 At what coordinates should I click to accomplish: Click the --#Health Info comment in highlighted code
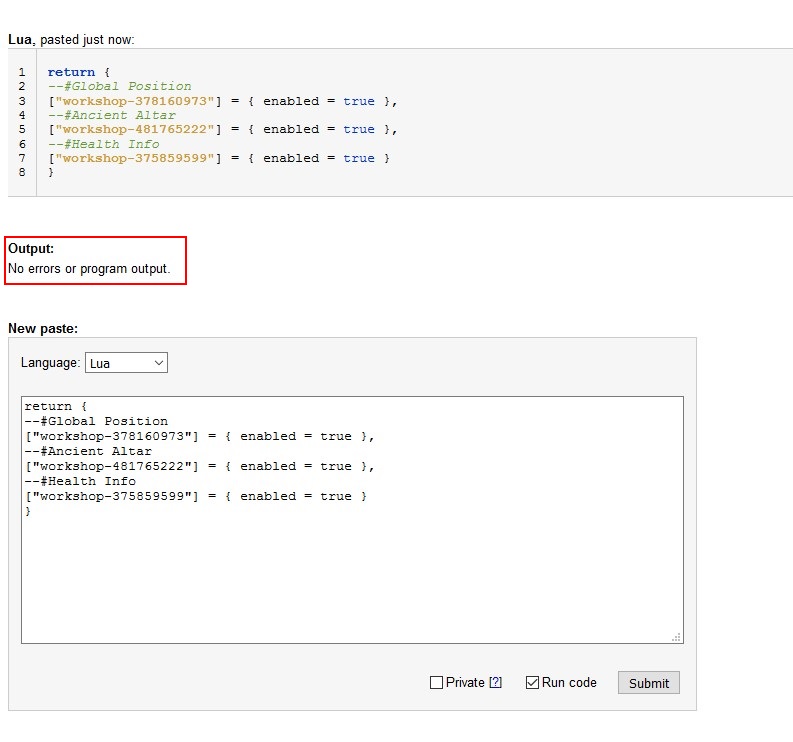pos(103,144)
